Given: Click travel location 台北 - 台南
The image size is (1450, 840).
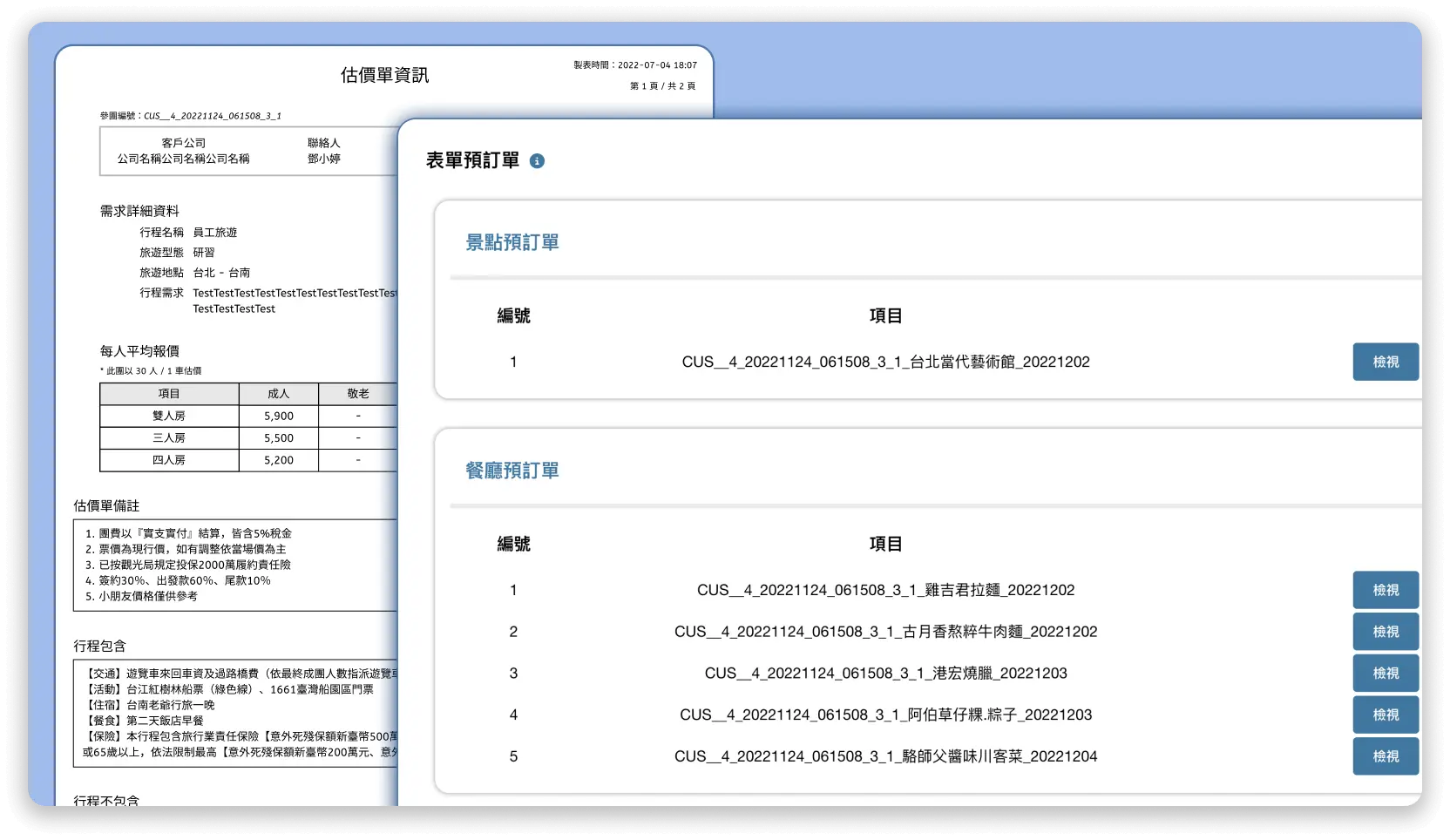Looking at the screenshot, I should coord(221,273).
